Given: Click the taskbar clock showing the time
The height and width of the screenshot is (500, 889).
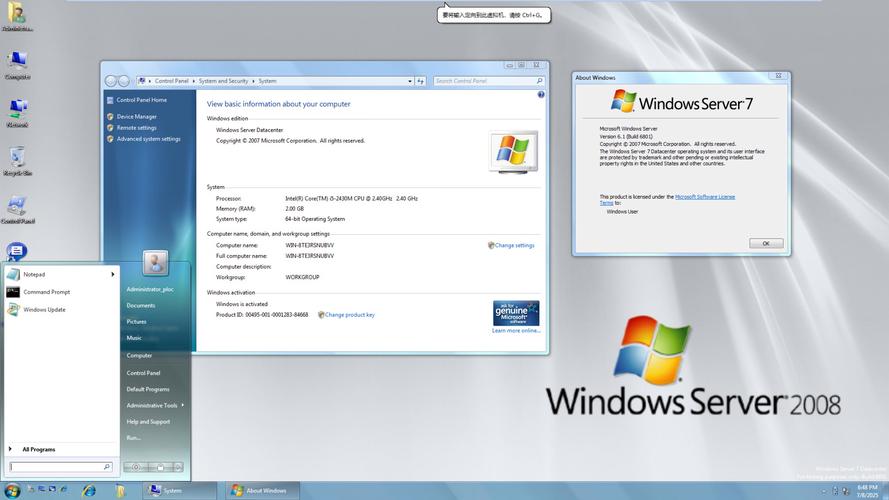Looking at the screenshot, I should [x=867, y=491].
